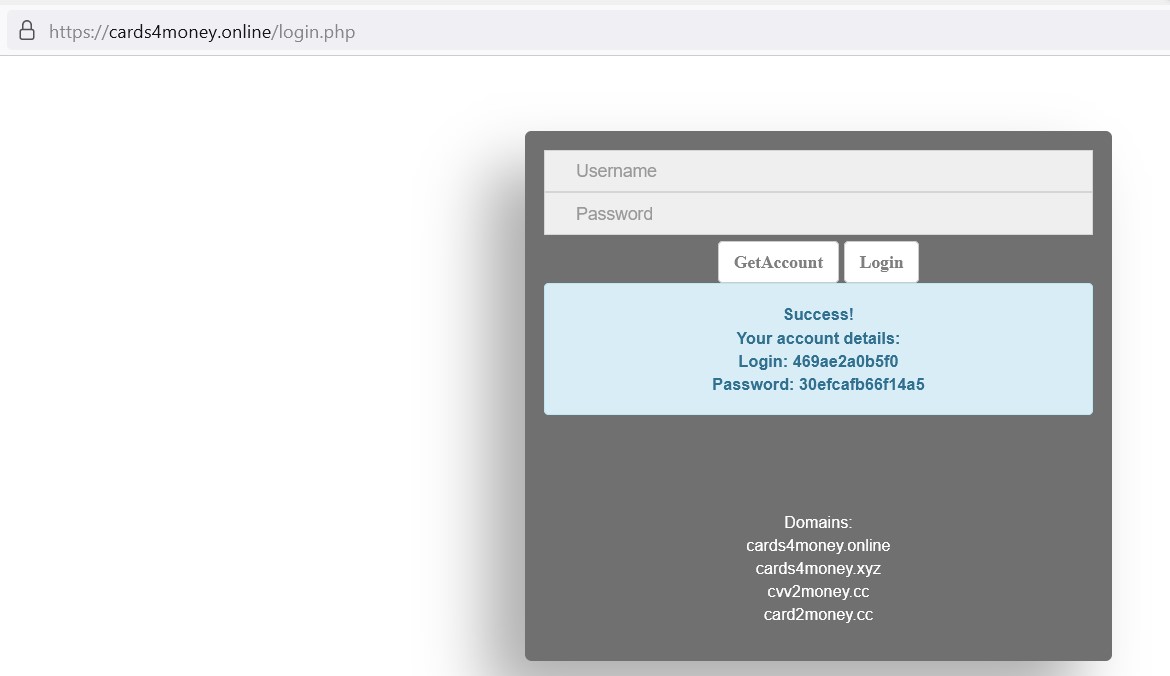Open the card2money.cc domain link
The width and height of the screenshot is (1170, 676).
coord(818,614)
